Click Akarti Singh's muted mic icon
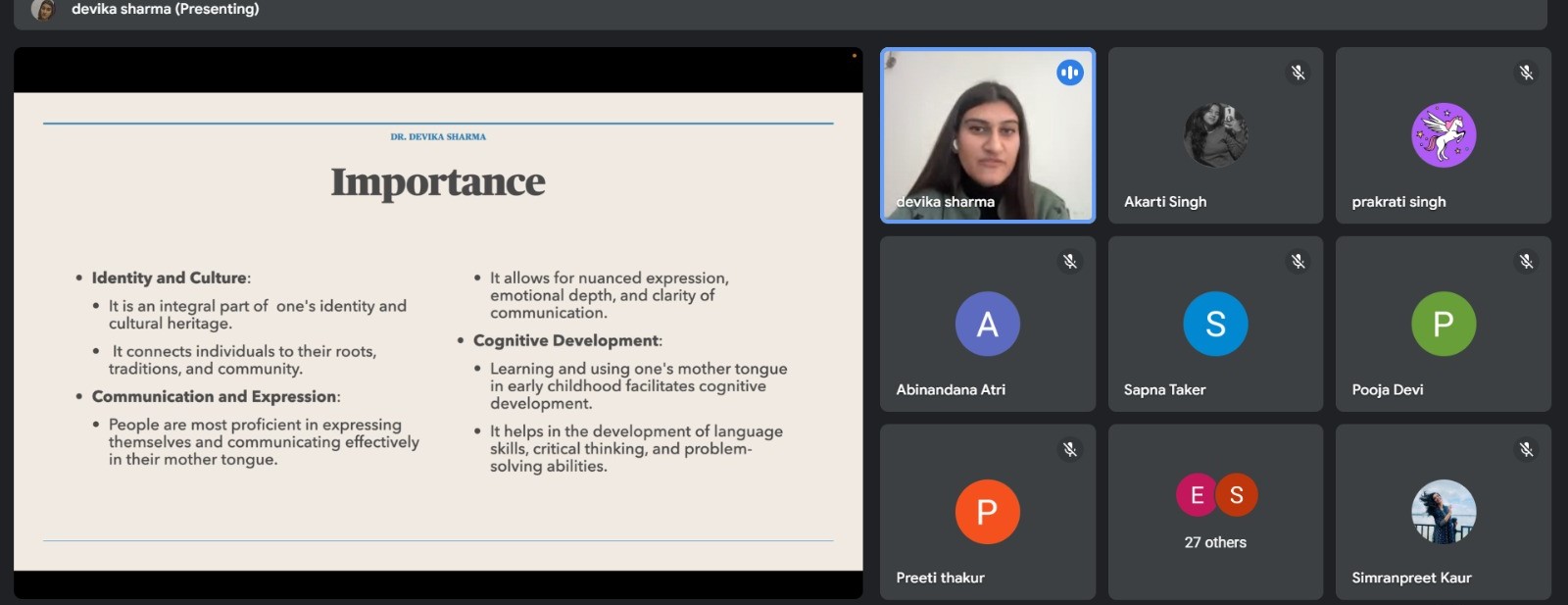 pos(1298,73)
